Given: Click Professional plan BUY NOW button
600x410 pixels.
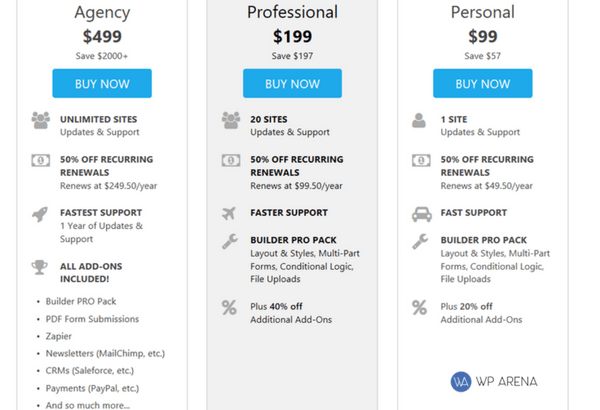Looking at the screenshot, I should click(x=292, y=83).
